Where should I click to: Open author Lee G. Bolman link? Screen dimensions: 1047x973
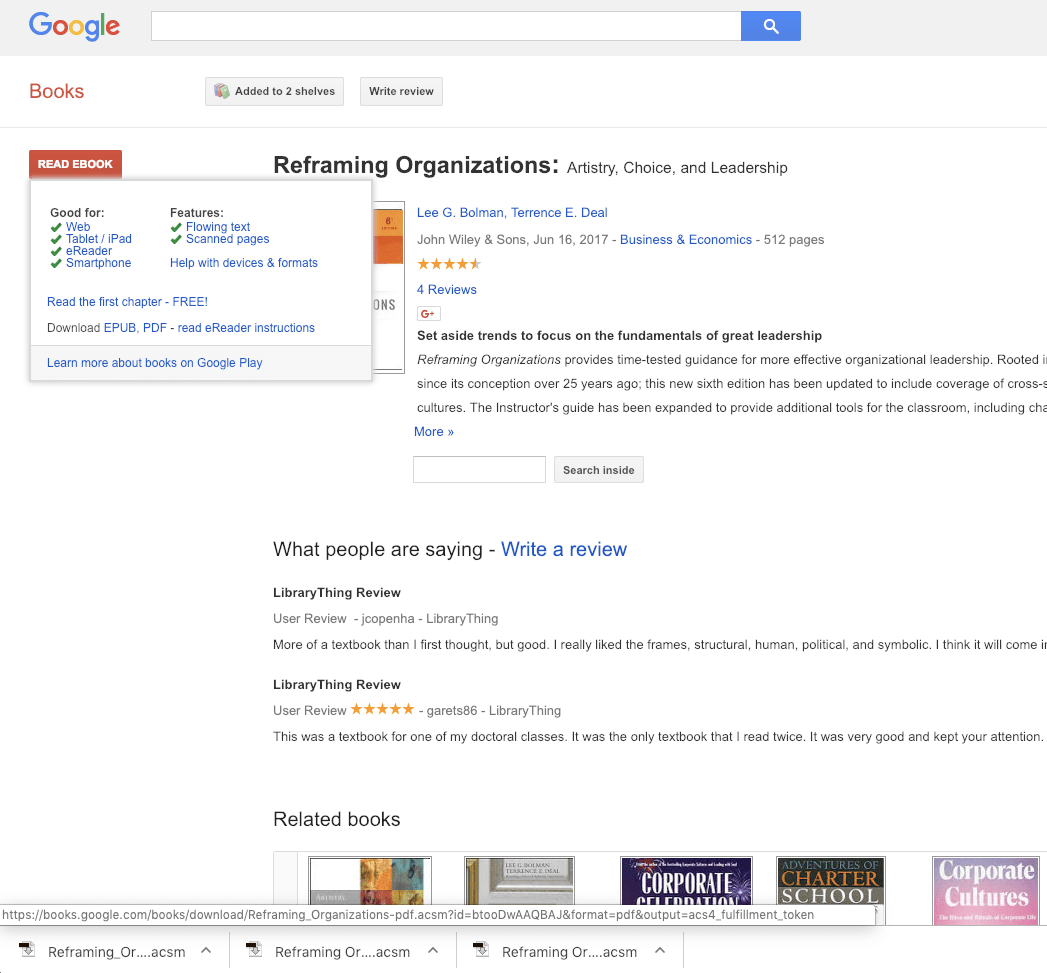(x=460, y=212)
